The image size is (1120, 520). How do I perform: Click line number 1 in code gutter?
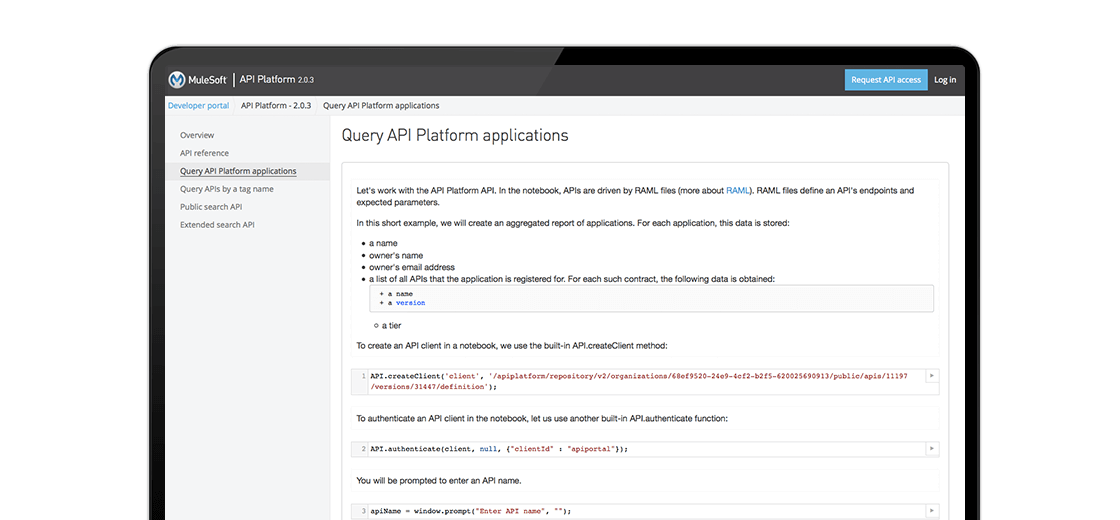[364, 376]
